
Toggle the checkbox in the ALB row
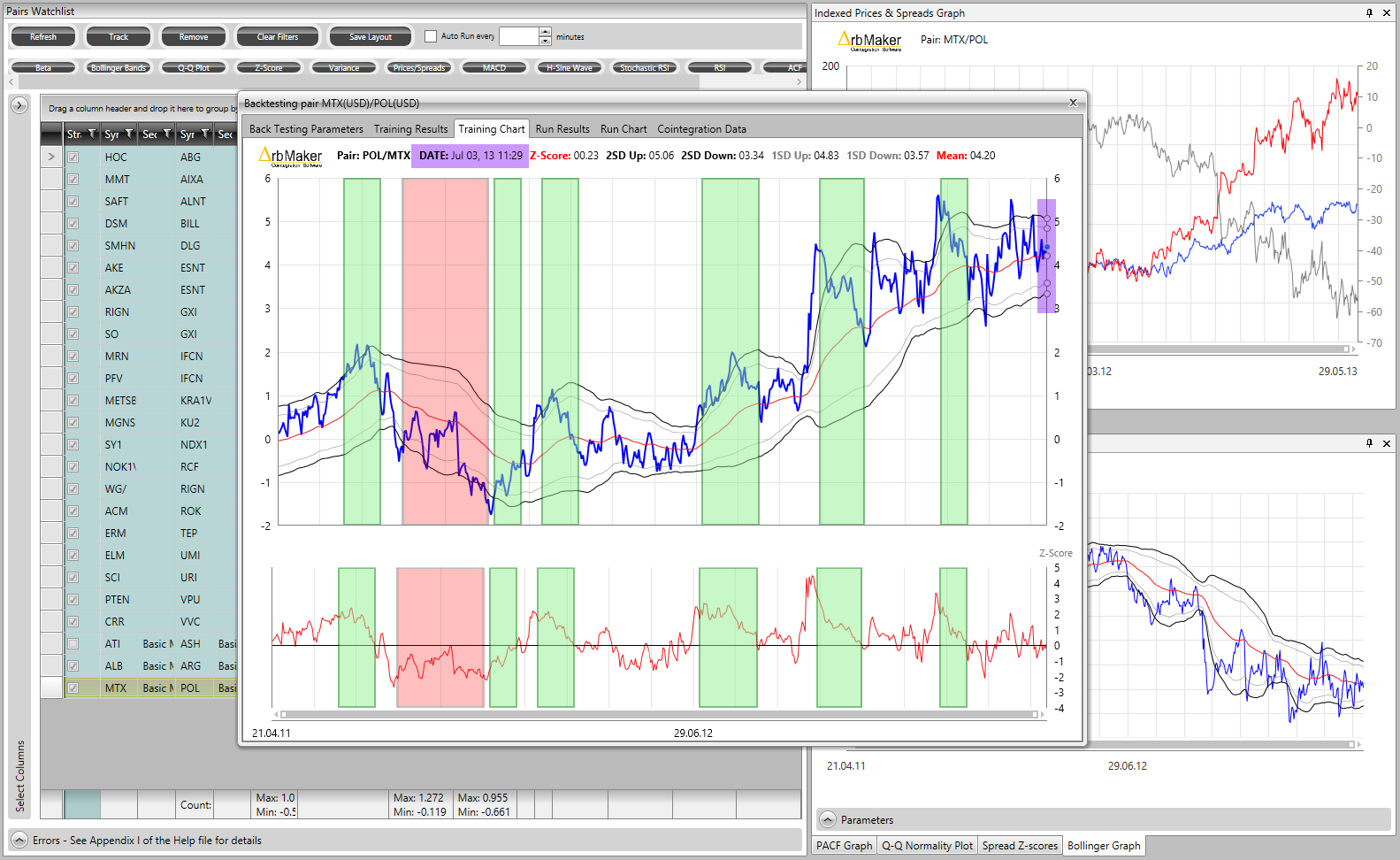(73, 665)
